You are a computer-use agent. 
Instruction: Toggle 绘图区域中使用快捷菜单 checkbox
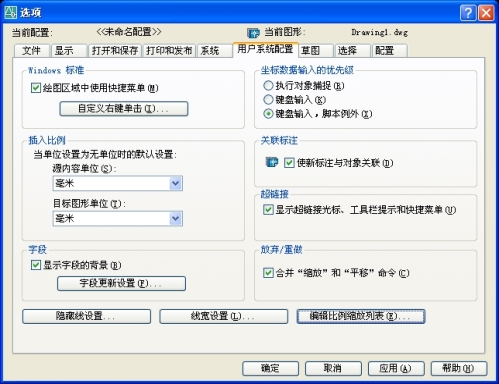coord(35,88)
